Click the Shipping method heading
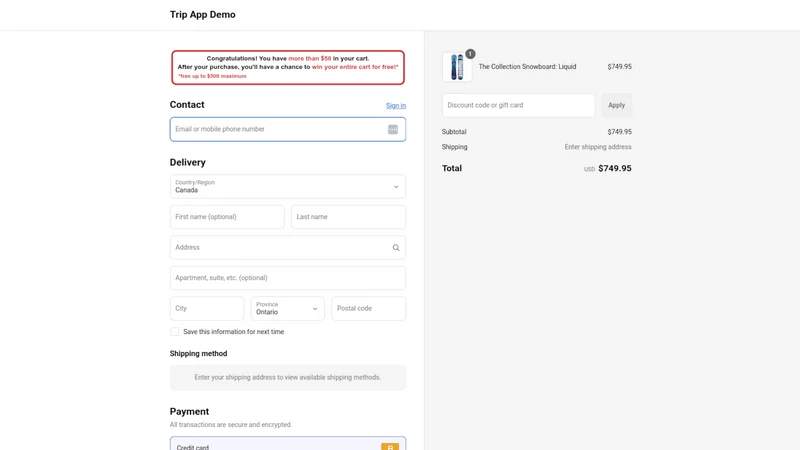The image size is (800, 450). point(198,354)
